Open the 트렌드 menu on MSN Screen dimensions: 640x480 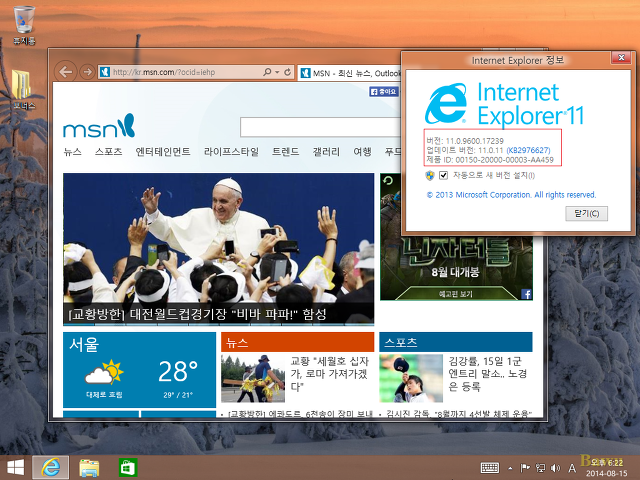click(286, 152)
